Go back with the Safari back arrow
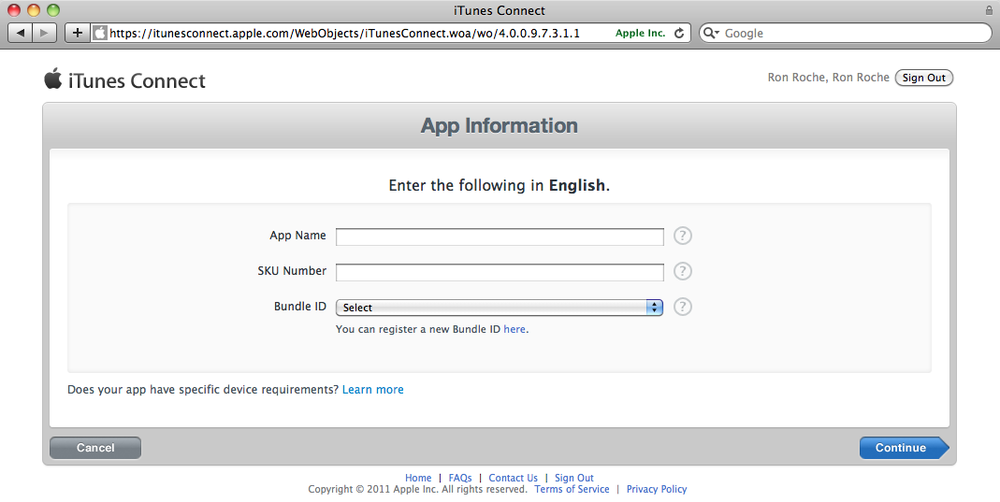Screen dimensions: 1000x502 20,33
